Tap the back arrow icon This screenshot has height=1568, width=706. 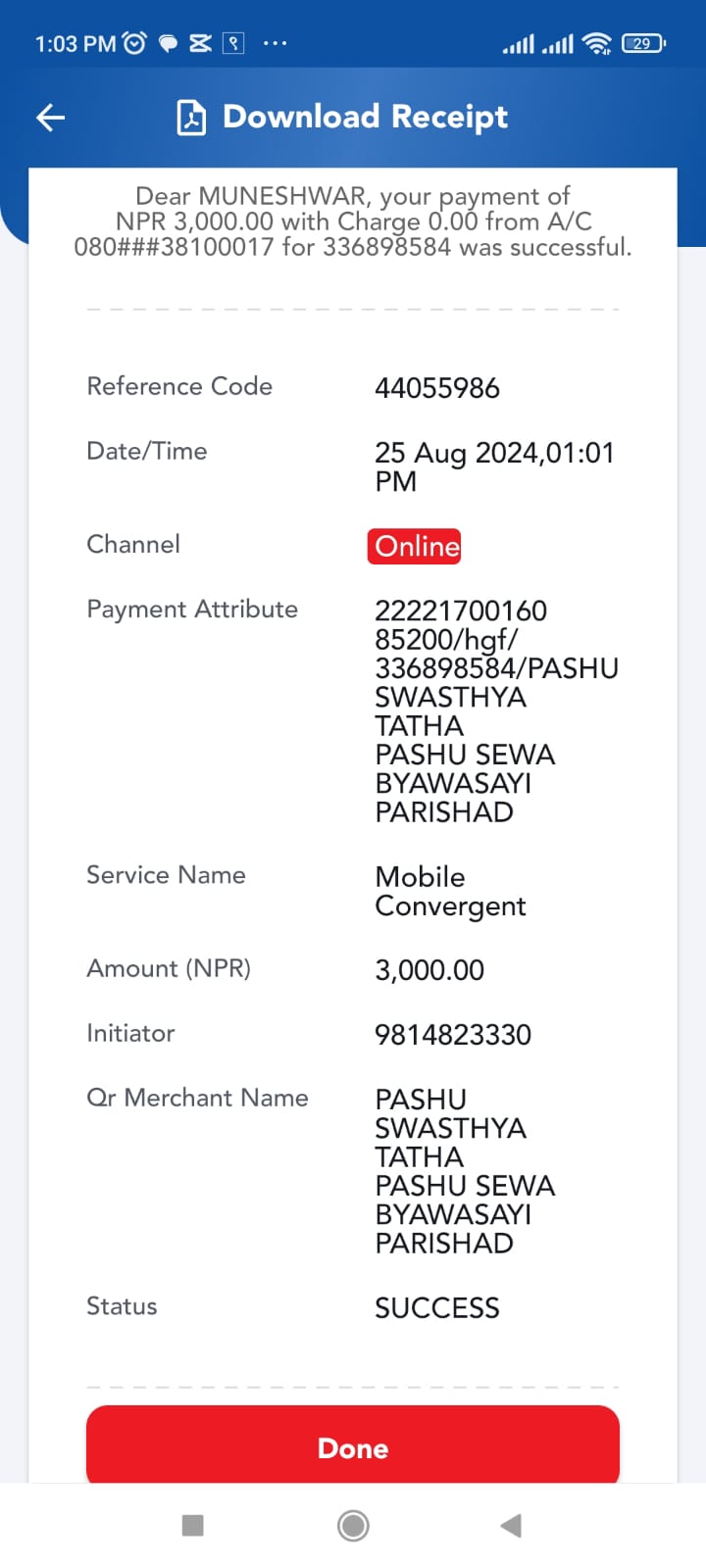point(50,118)
